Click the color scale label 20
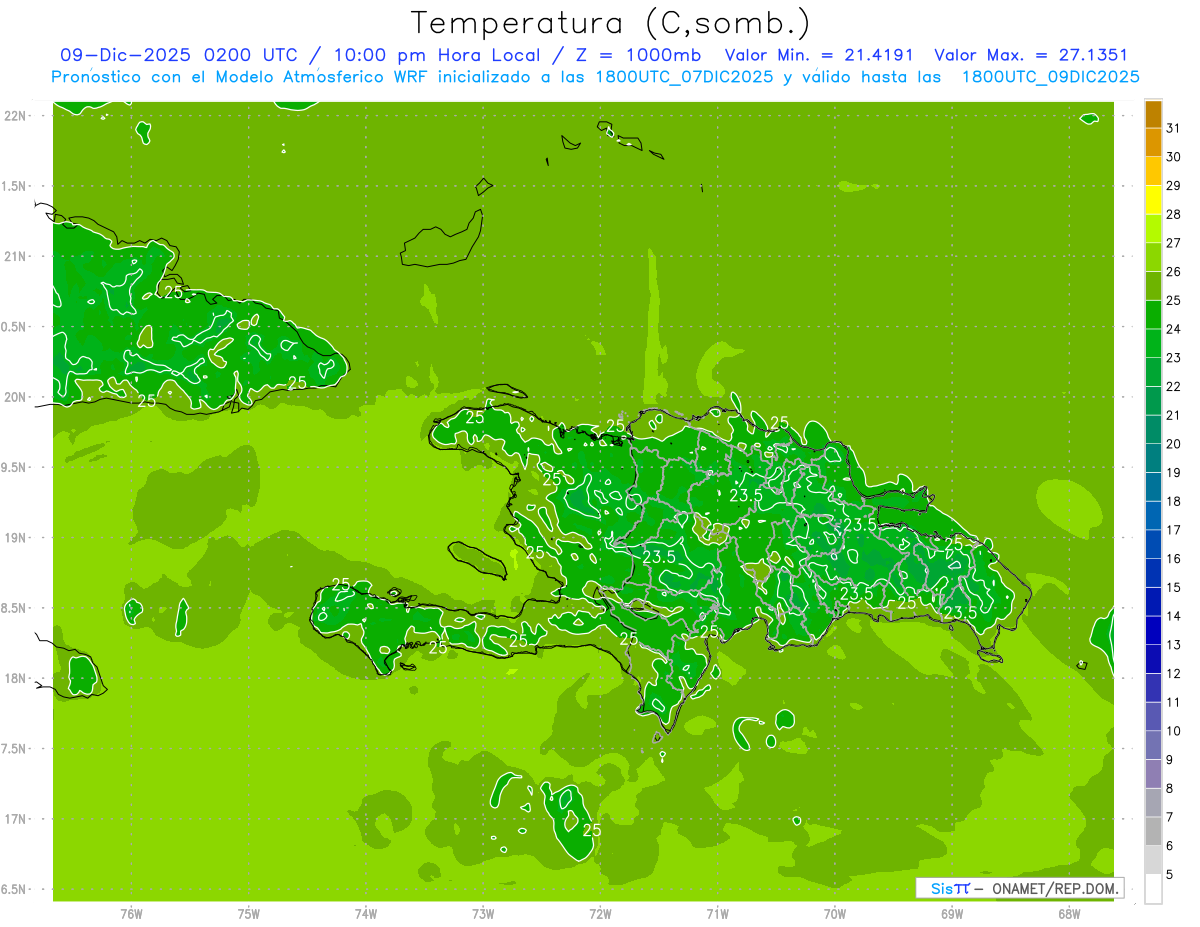The image size is (1200, 927). (1174, 444)
